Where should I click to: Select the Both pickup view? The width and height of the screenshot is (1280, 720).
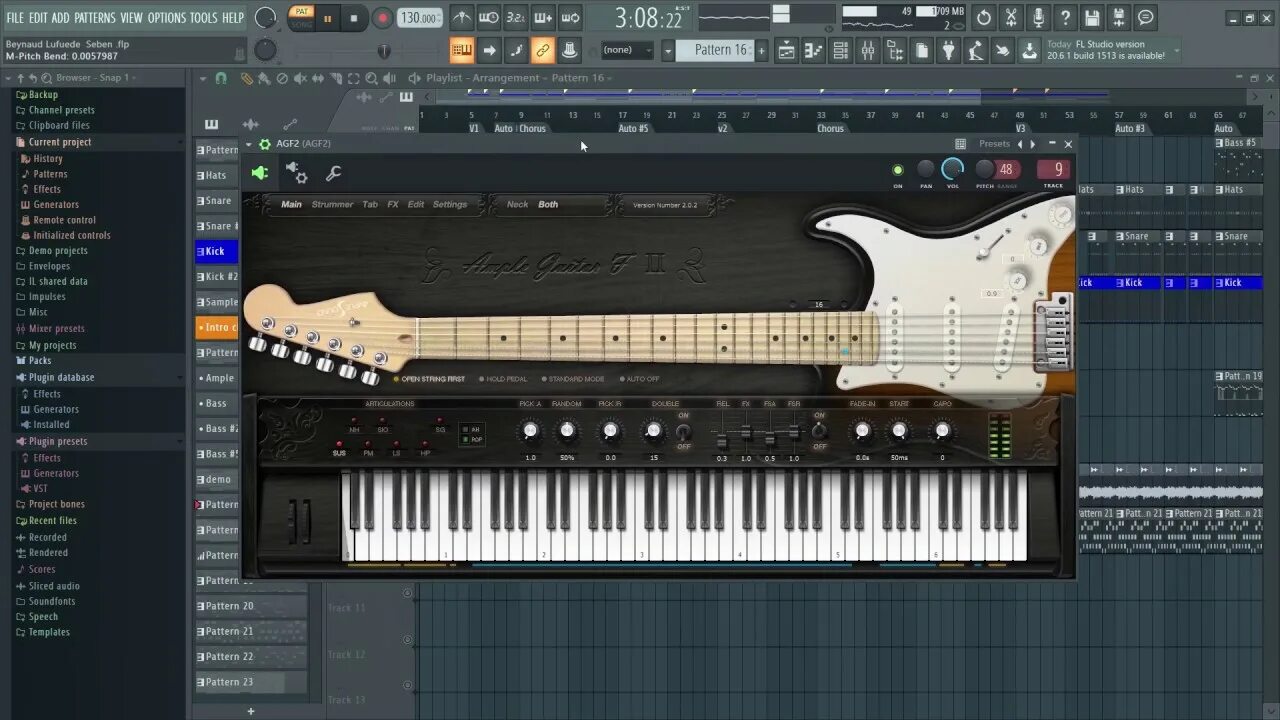click(548, 204)
